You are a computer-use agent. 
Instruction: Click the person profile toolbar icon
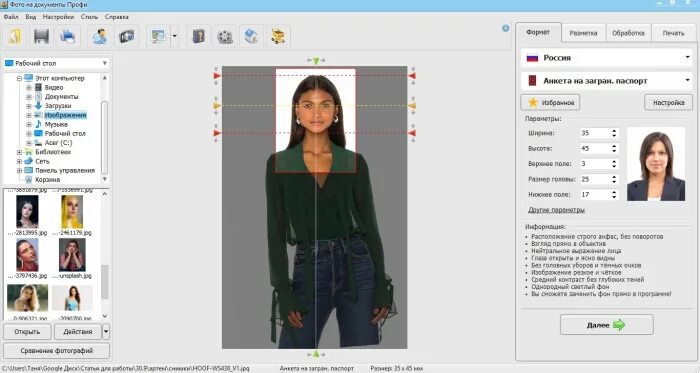coord(100,36)
